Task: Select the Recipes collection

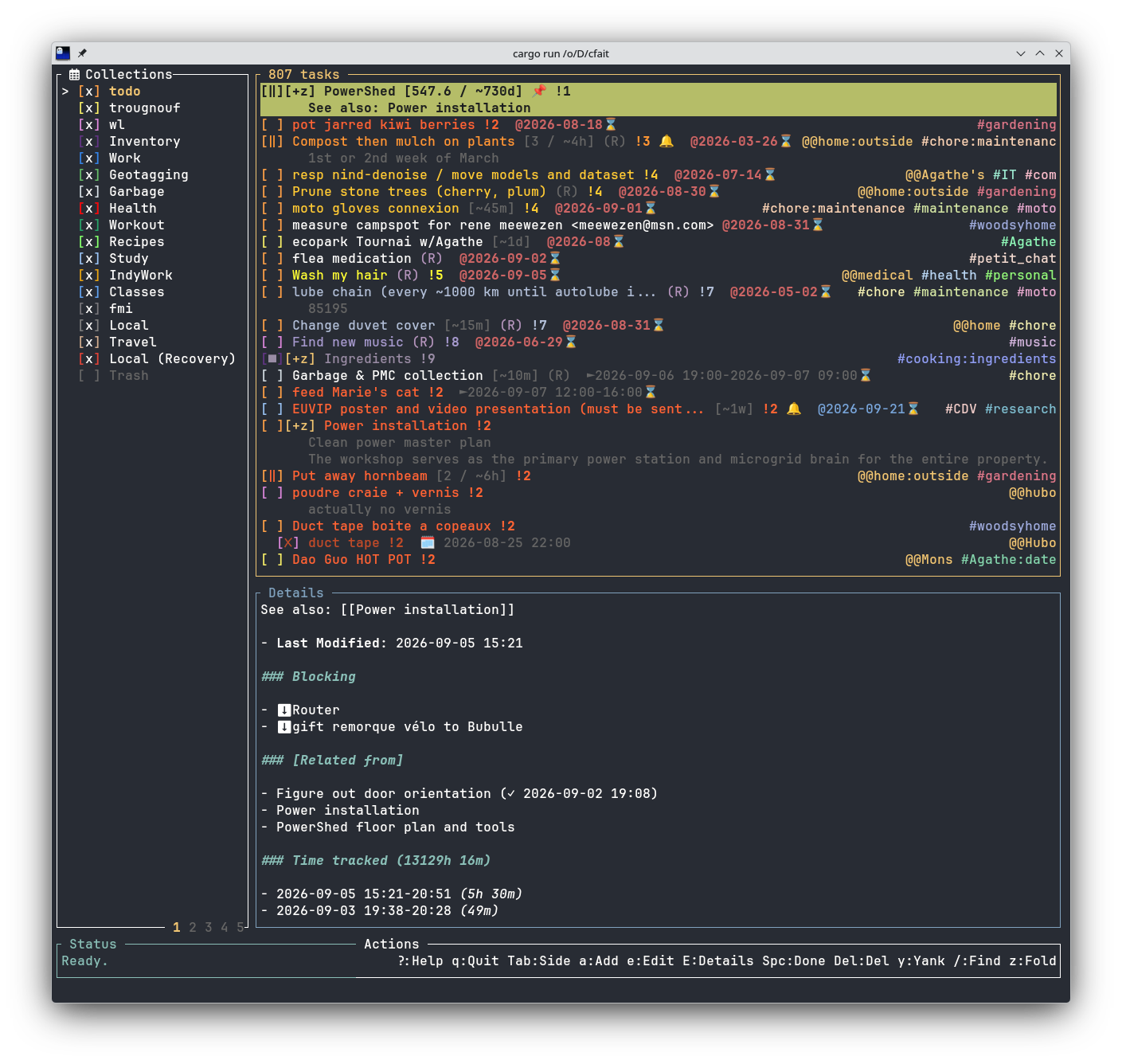Action: click(x=137, y=241)
